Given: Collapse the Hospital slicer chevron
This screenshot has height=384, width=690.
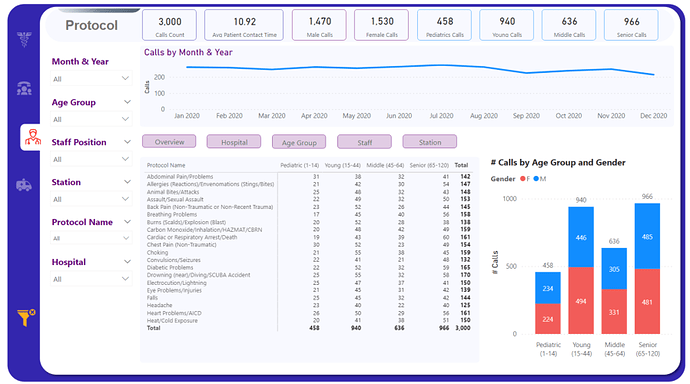Looking at the screenshot, I should click(127, 262).
